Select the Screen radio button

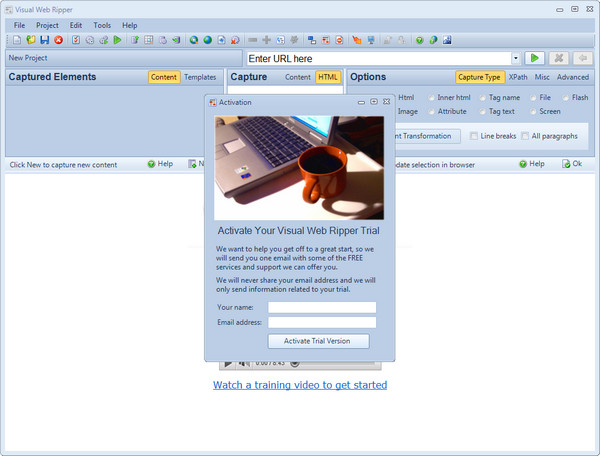coord(533,112)
